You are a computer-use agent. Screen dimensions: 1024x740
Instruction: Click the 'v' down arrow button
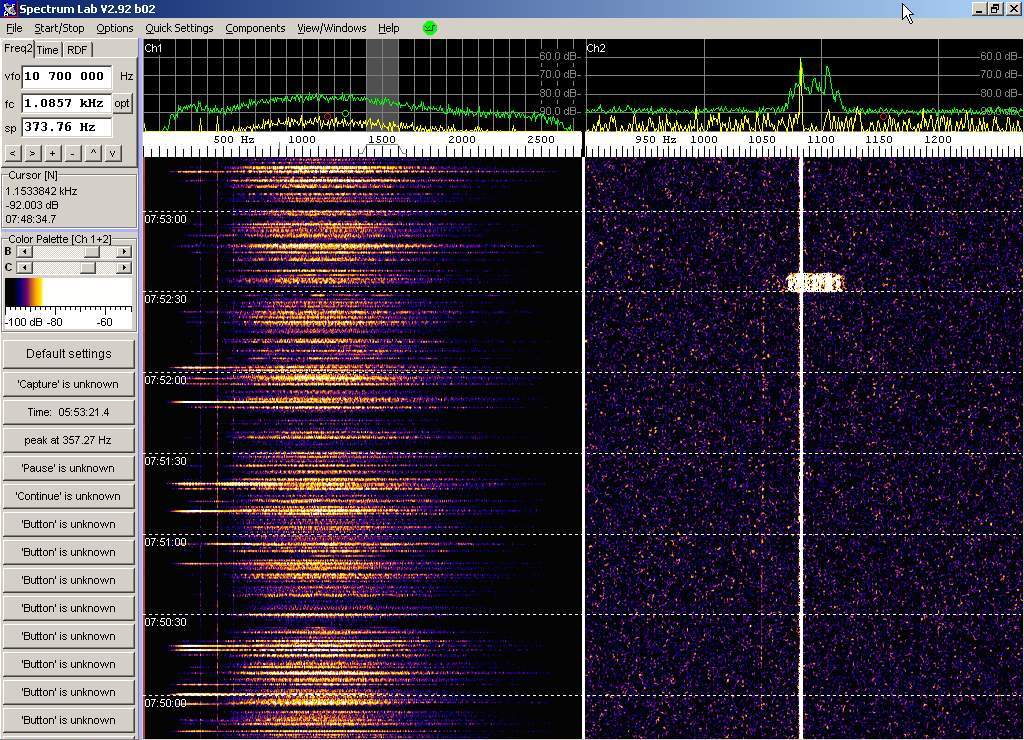(113, 153)
